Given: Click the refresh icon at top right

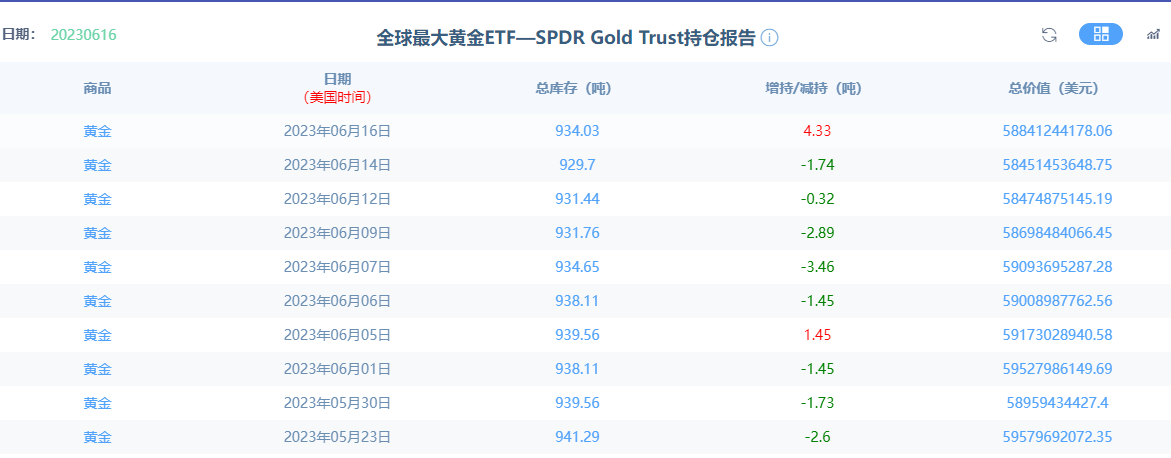Looking at the screenshot, I should (1049, 34).
